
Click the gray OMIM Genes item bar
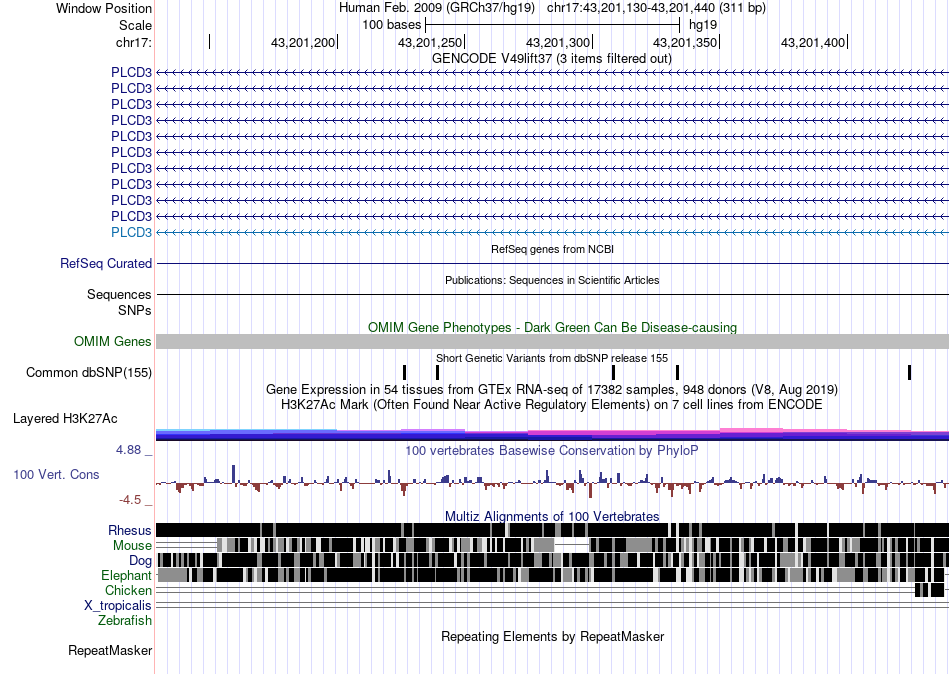pyautogui.click(x=553, y=341)
